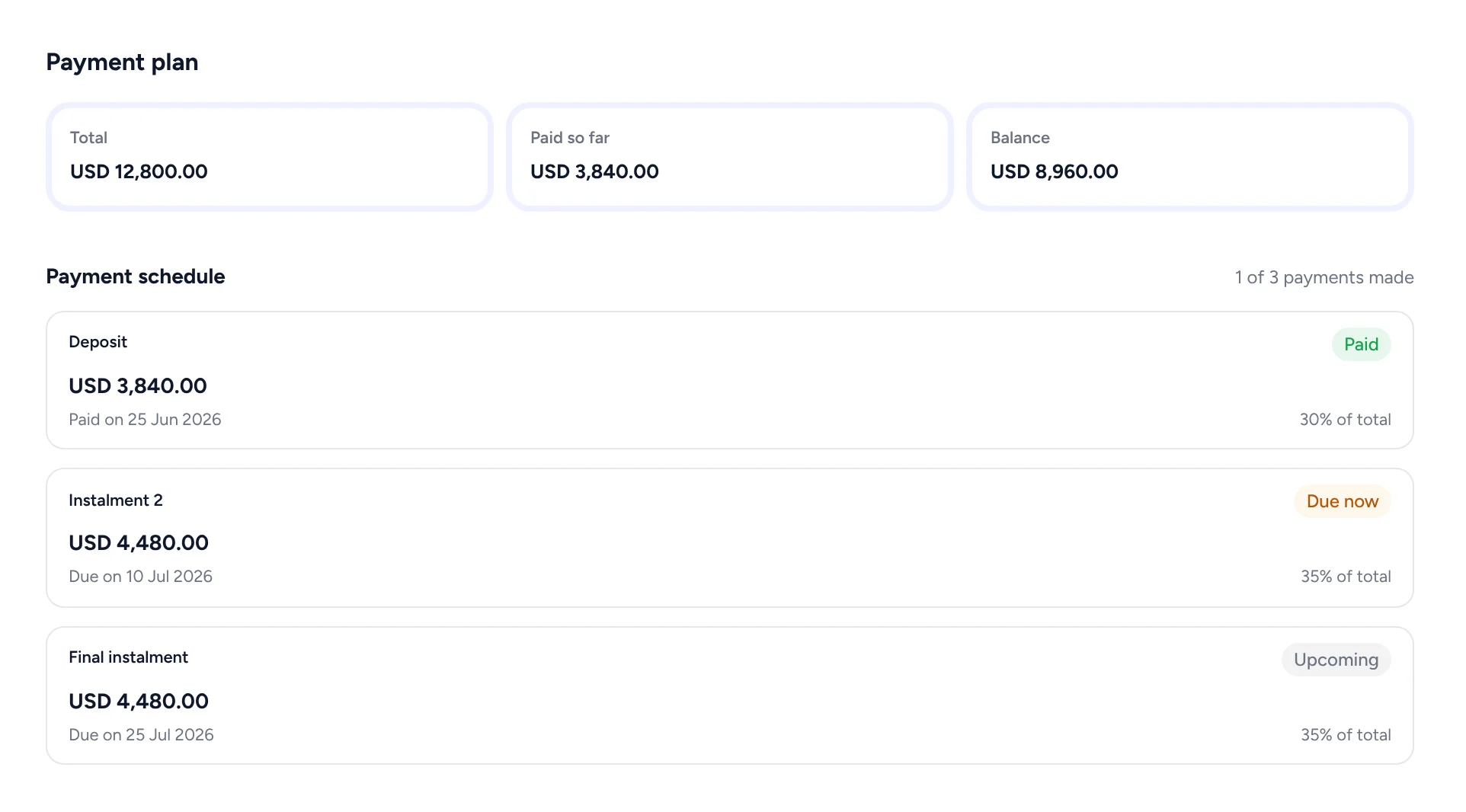Image resolution: width=1466 pixels, height=812 pixels.
Task: Select the Payment plan heading
Action: [122, 62]
